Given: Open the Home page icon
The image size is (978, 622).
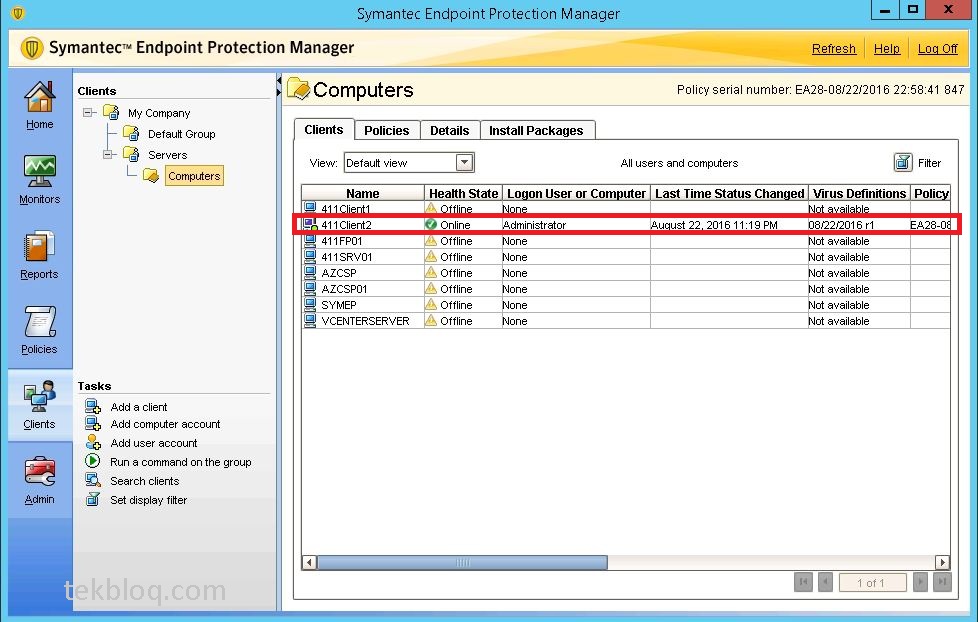Looking at the screenshot, I should [39, 97].
